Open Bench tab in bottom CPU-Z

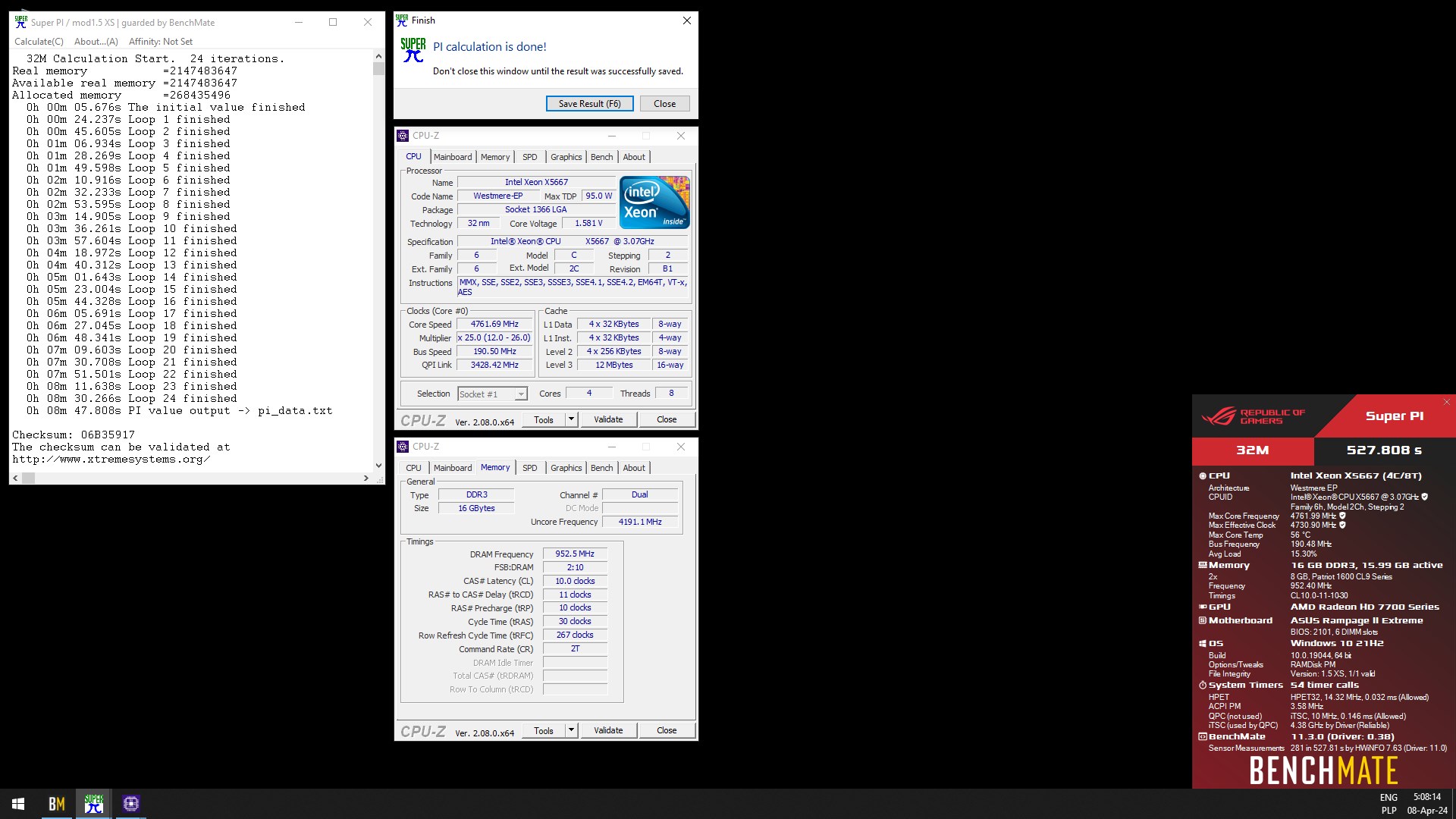coord(602,468)
